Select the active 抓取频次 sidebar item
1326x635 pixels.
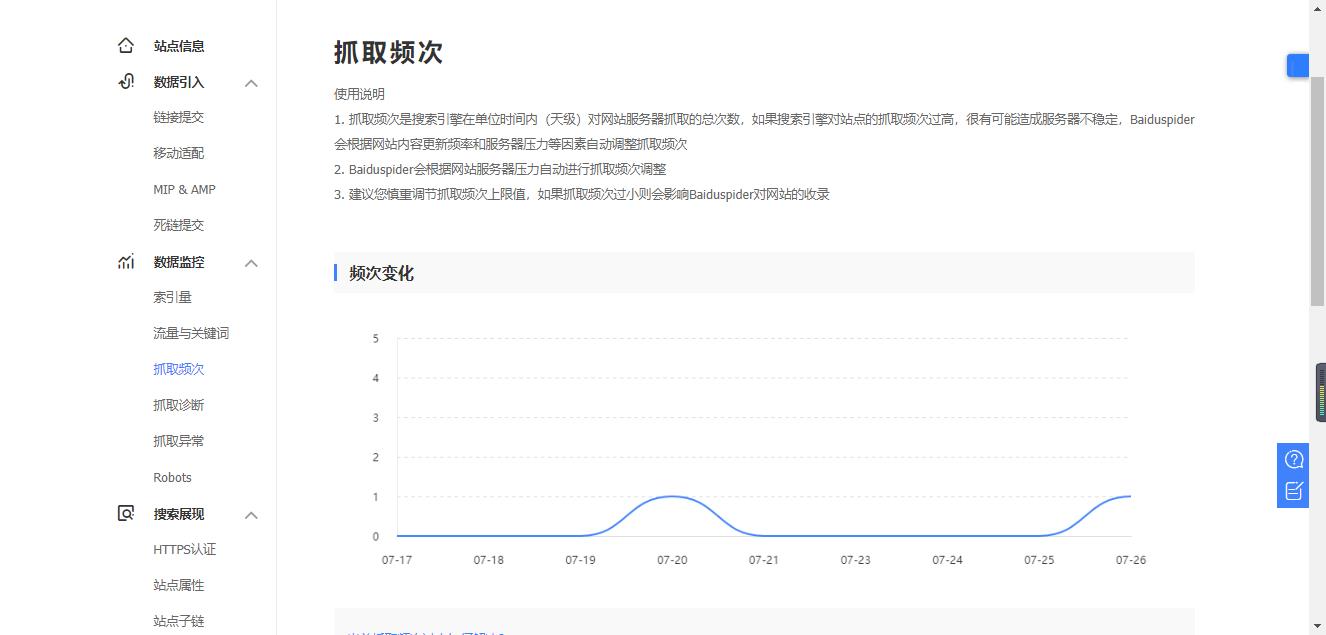point(179,369)
